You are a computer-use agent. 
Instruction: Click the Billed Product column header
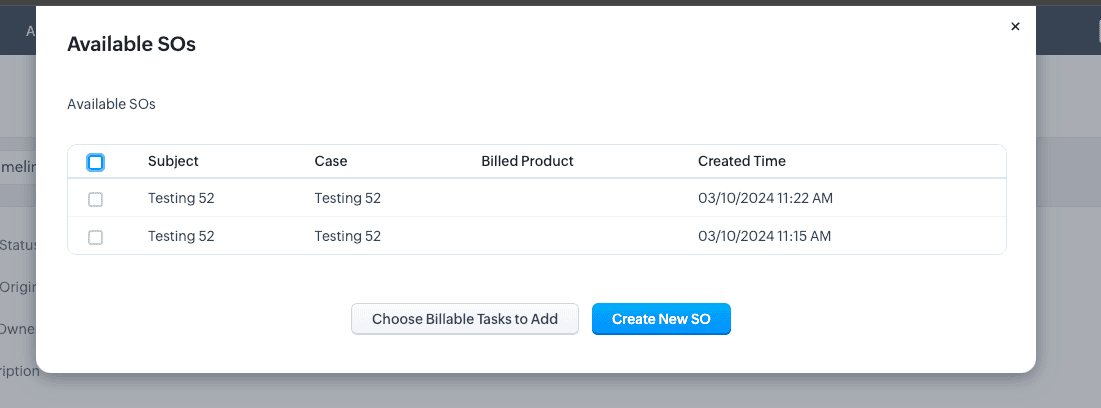coord(527,161)
